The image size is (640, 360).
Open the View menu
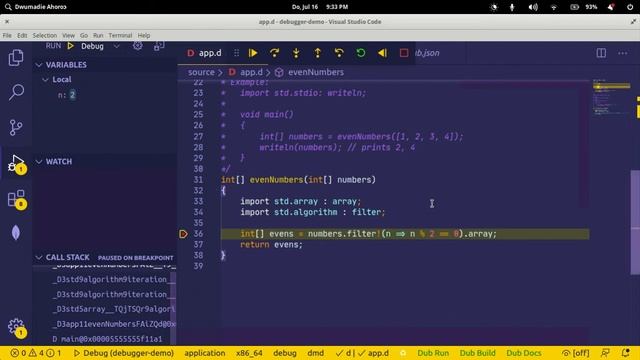(68, 36)
